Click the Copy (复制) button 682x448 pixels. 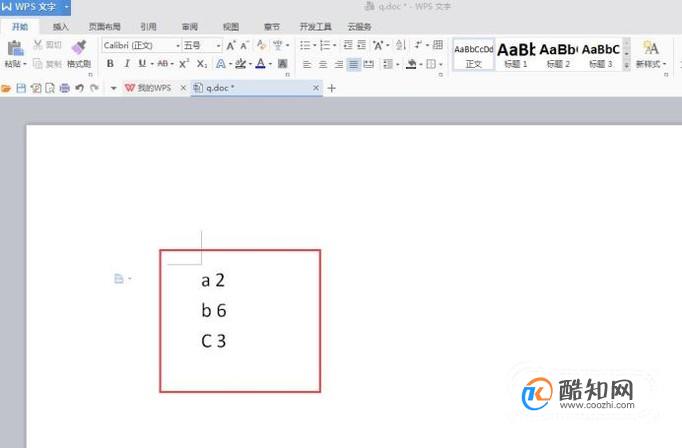(x=47, y=64)
